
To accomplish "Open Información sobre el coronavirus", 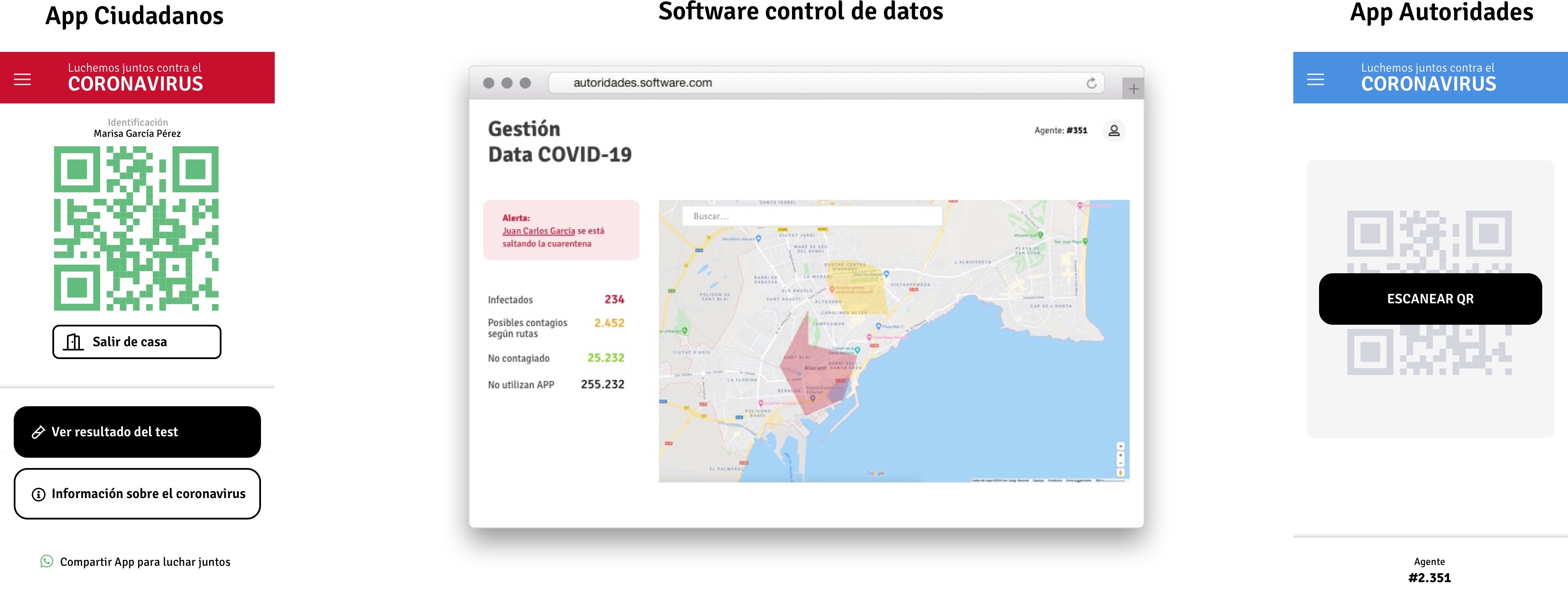I will (137, 493).
